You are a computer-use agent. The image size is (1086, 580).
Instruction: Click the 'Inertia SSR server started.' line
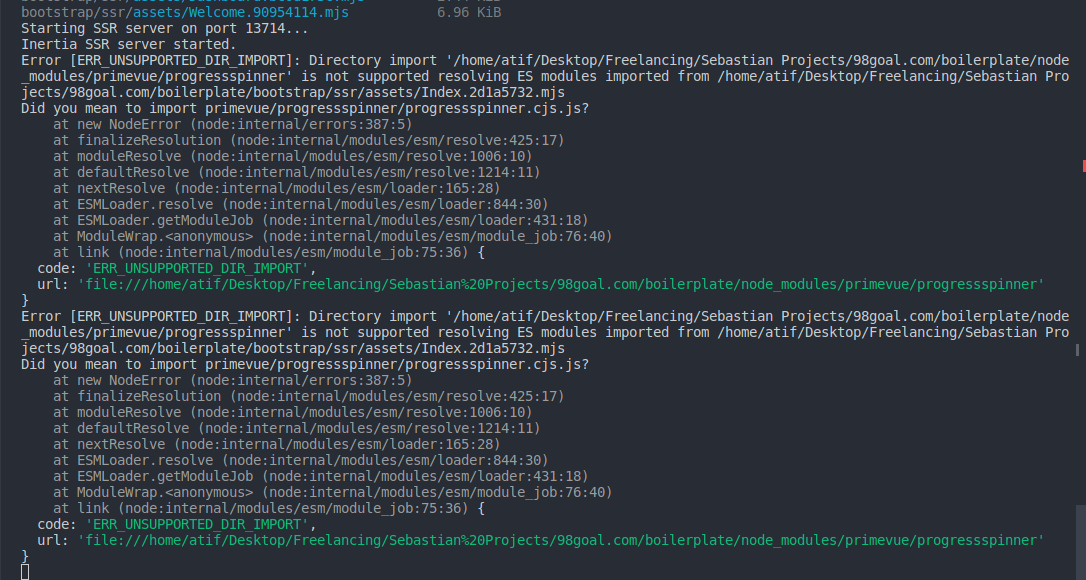tap(129, 44)
